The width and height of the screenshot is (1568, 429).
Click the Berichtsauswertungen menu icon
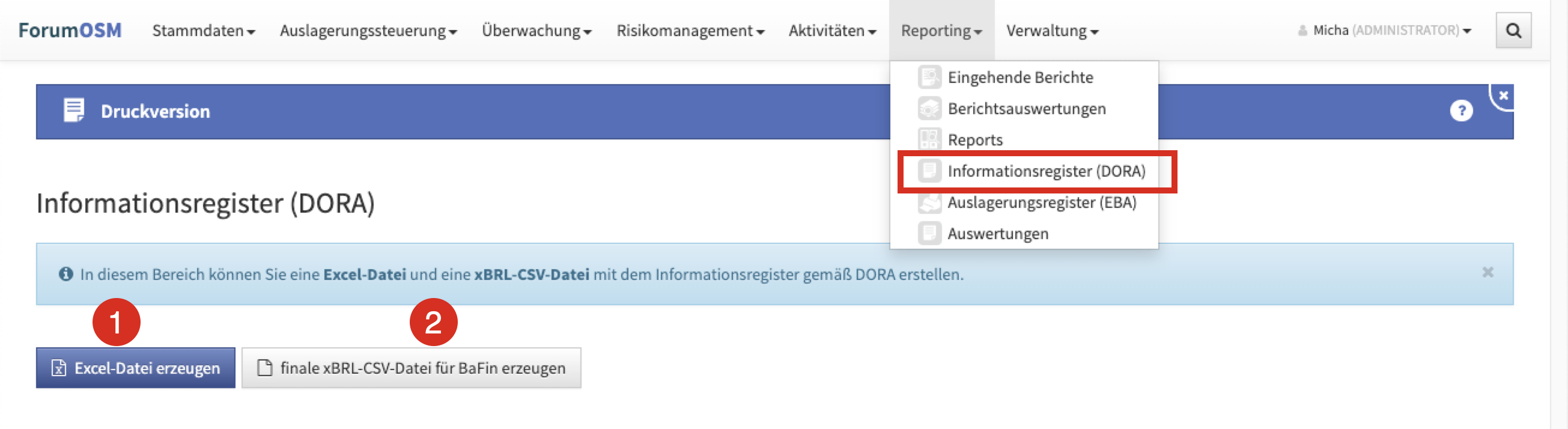pos(929,109)
